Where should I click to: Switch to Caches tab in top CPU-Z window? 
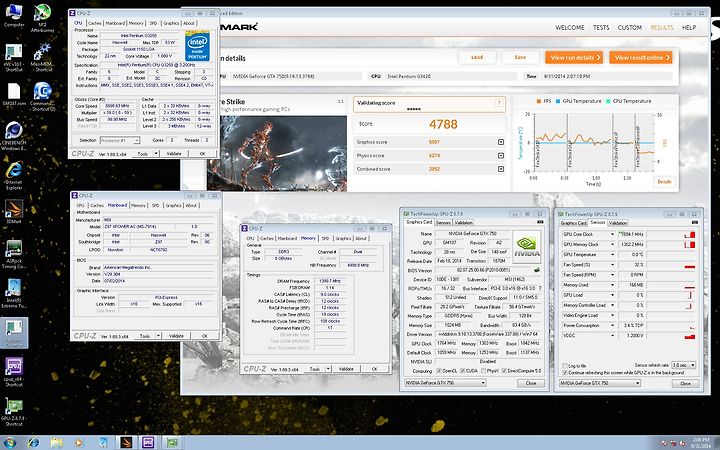point(95,23)
